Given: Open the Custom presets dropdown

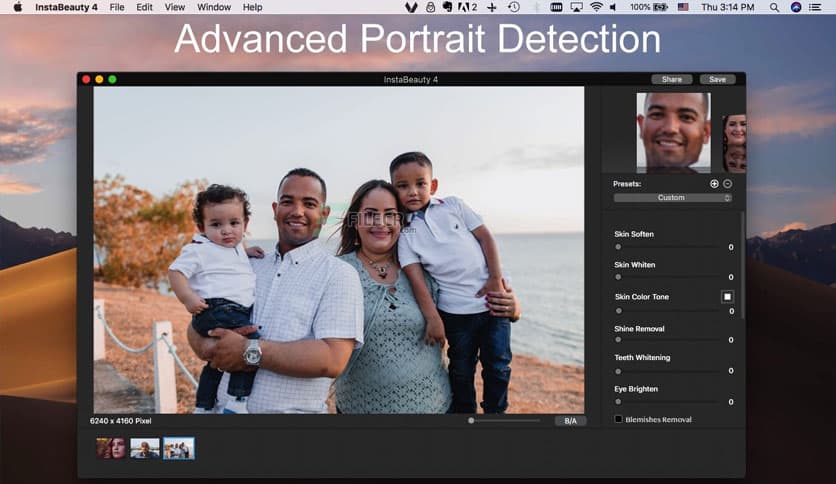Looking at the screenshot, I should pos(672,198).
